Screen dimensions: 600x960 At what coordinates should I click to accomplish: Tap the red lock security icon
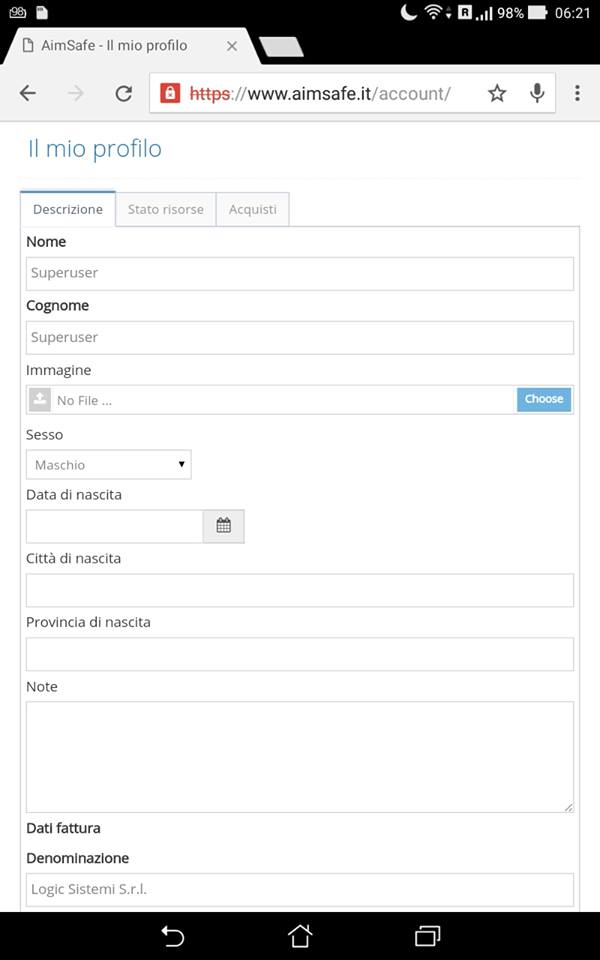170,93
